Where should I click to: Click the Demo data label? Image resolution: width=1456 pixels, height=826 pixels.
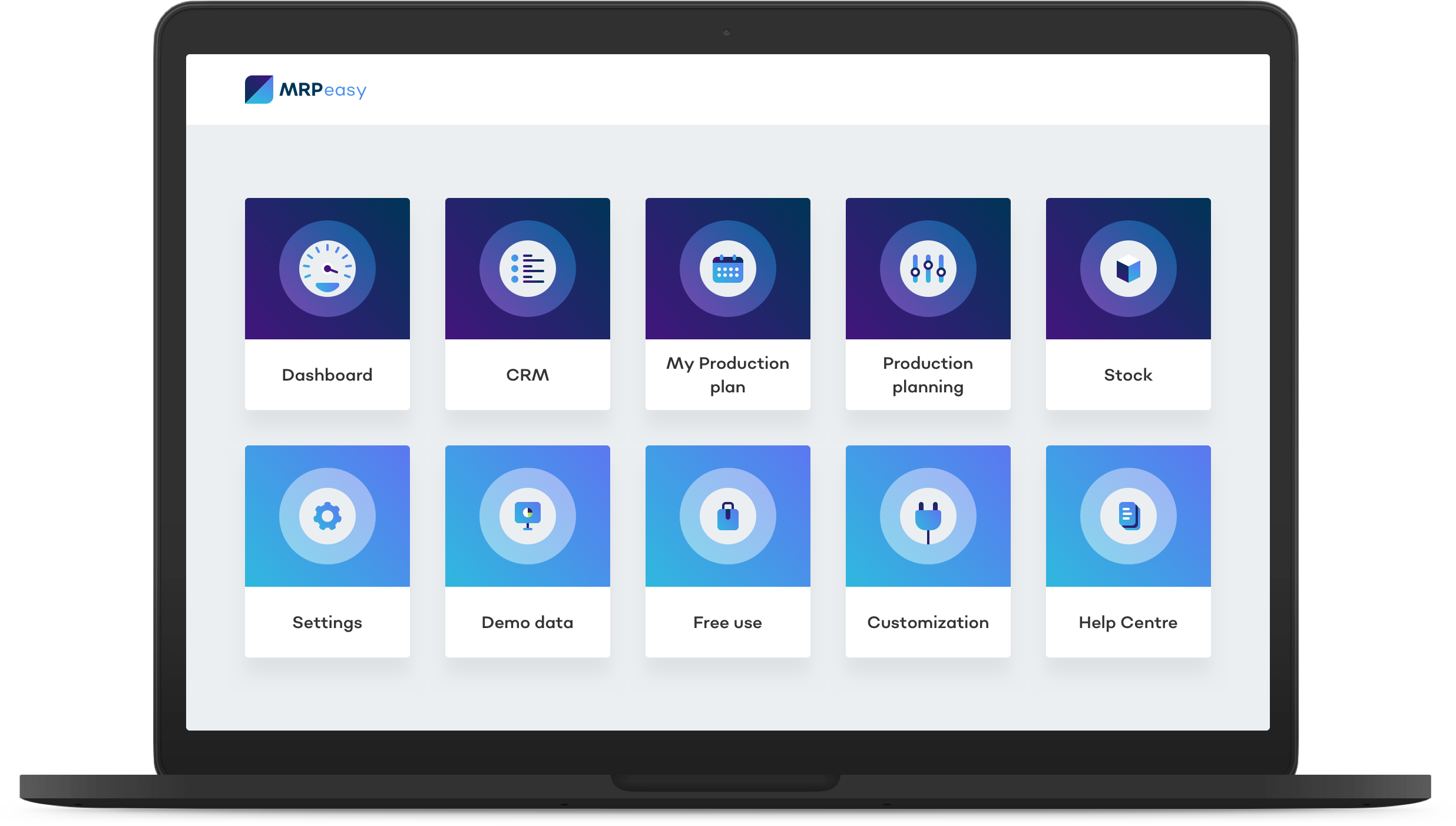[x=528, y=622]
